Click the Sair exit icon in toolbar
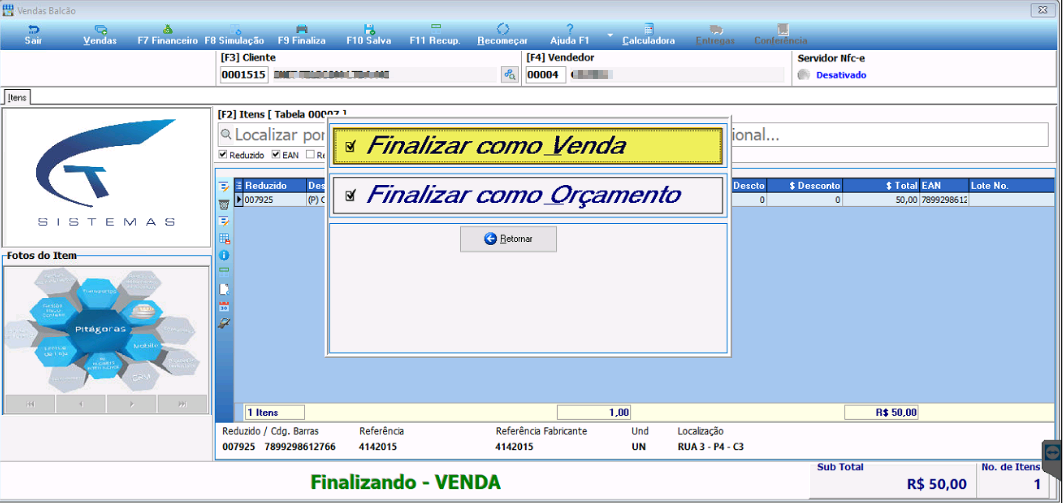The image size is (1063, 503). coord(33,29)
